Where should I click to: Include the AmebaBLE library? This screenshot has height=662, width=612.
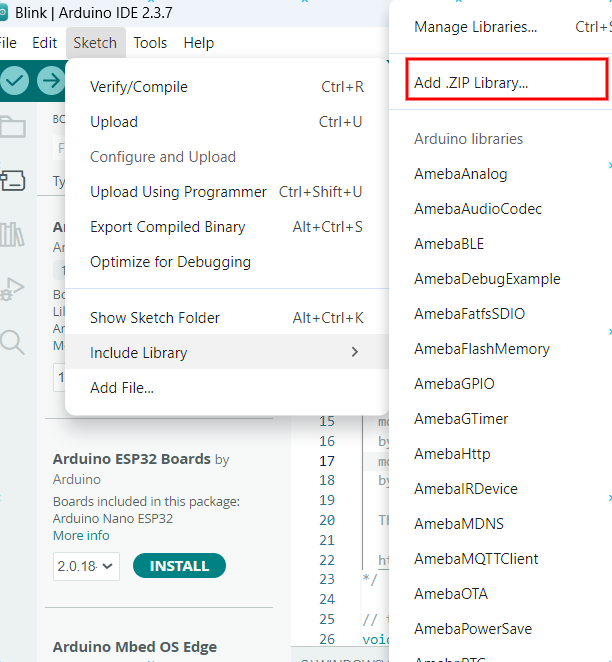coord(501,244)
